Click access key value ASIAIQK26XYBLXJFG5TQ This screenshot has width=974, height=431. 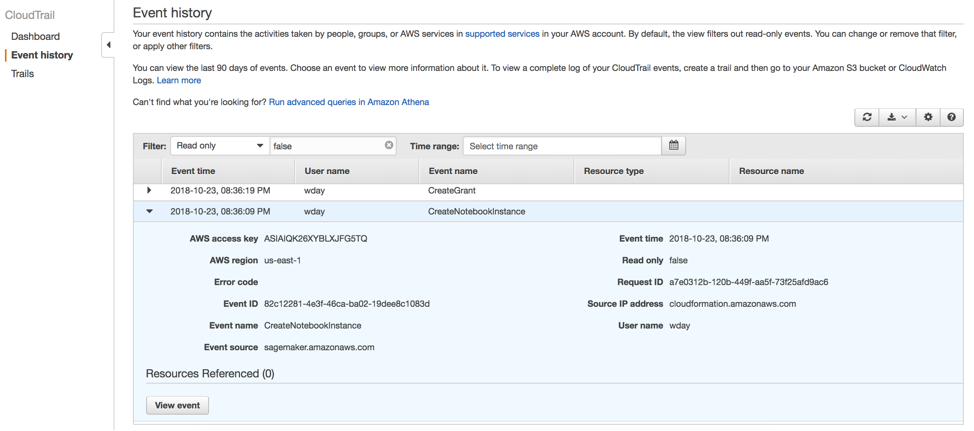tap(316, 238)
